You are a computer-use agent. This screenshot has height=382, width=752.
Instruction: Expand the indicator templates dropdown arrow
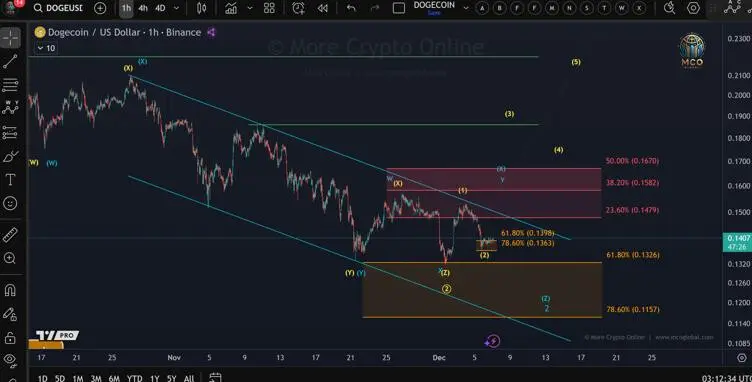click(x=250, y=8)
